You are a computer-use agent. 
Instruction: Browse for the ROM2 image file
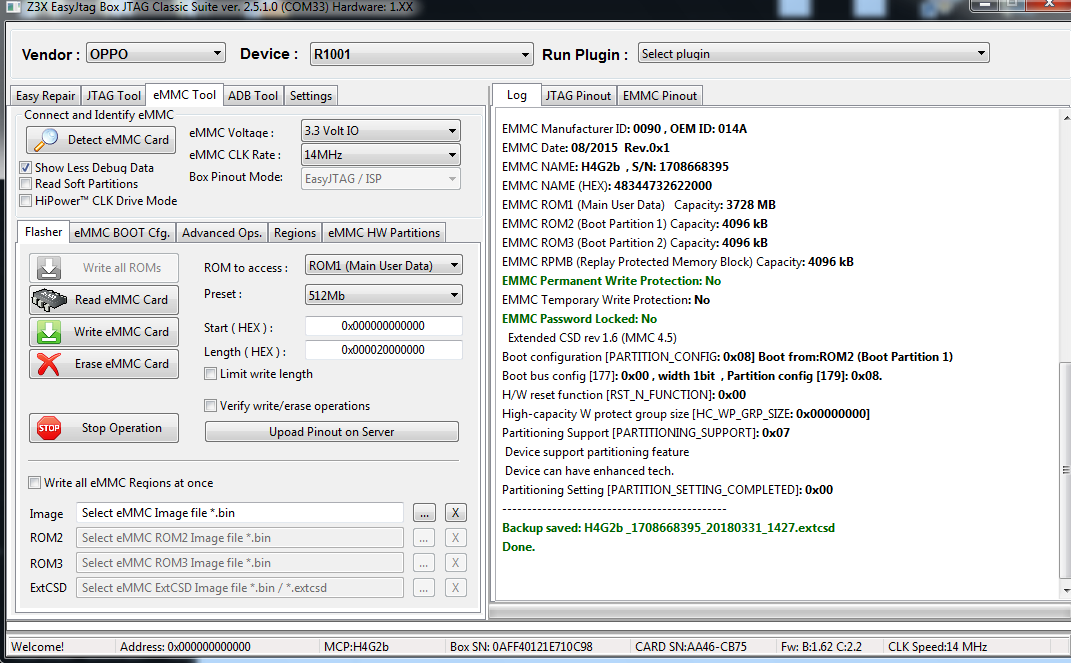pyautogui.click(x=424, y=538)
